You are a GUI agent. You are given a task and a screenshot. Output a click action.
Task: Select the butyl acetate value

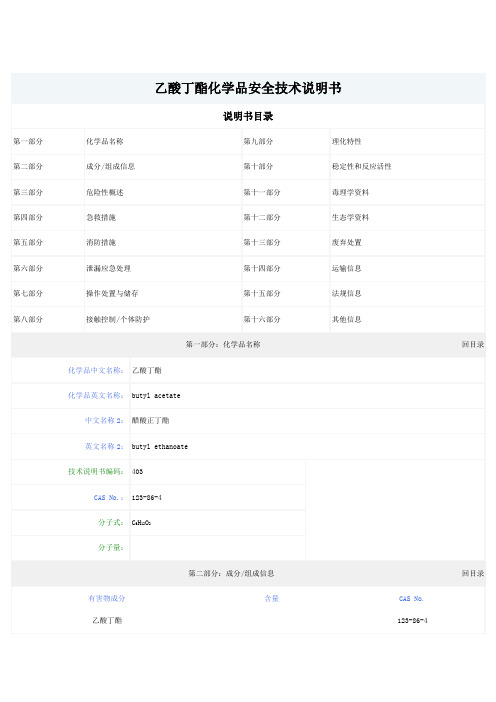pyautogui.click(x=156, y=396)
